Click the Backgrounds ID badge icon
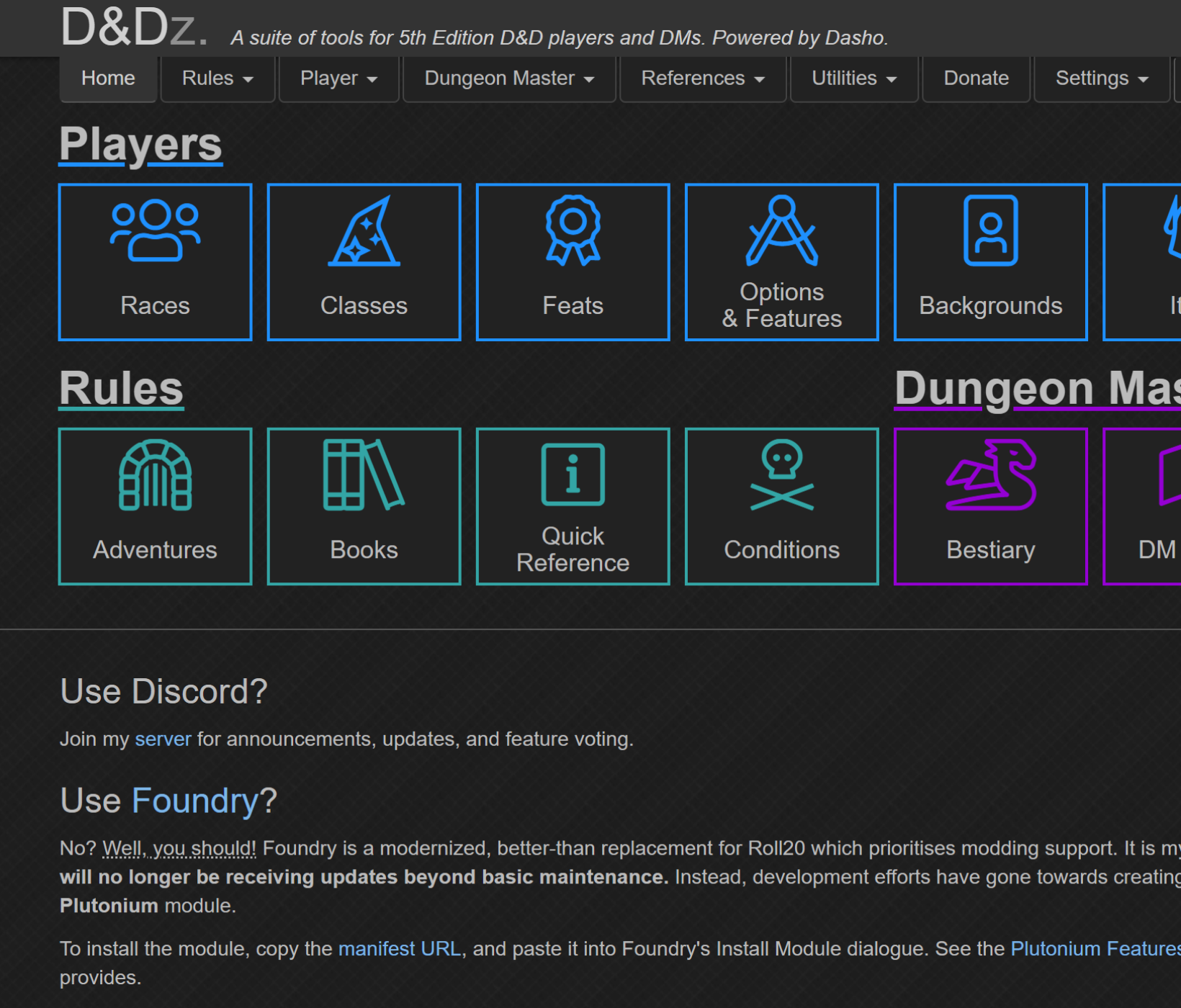 pyautogui.click(x=990, y=230)
